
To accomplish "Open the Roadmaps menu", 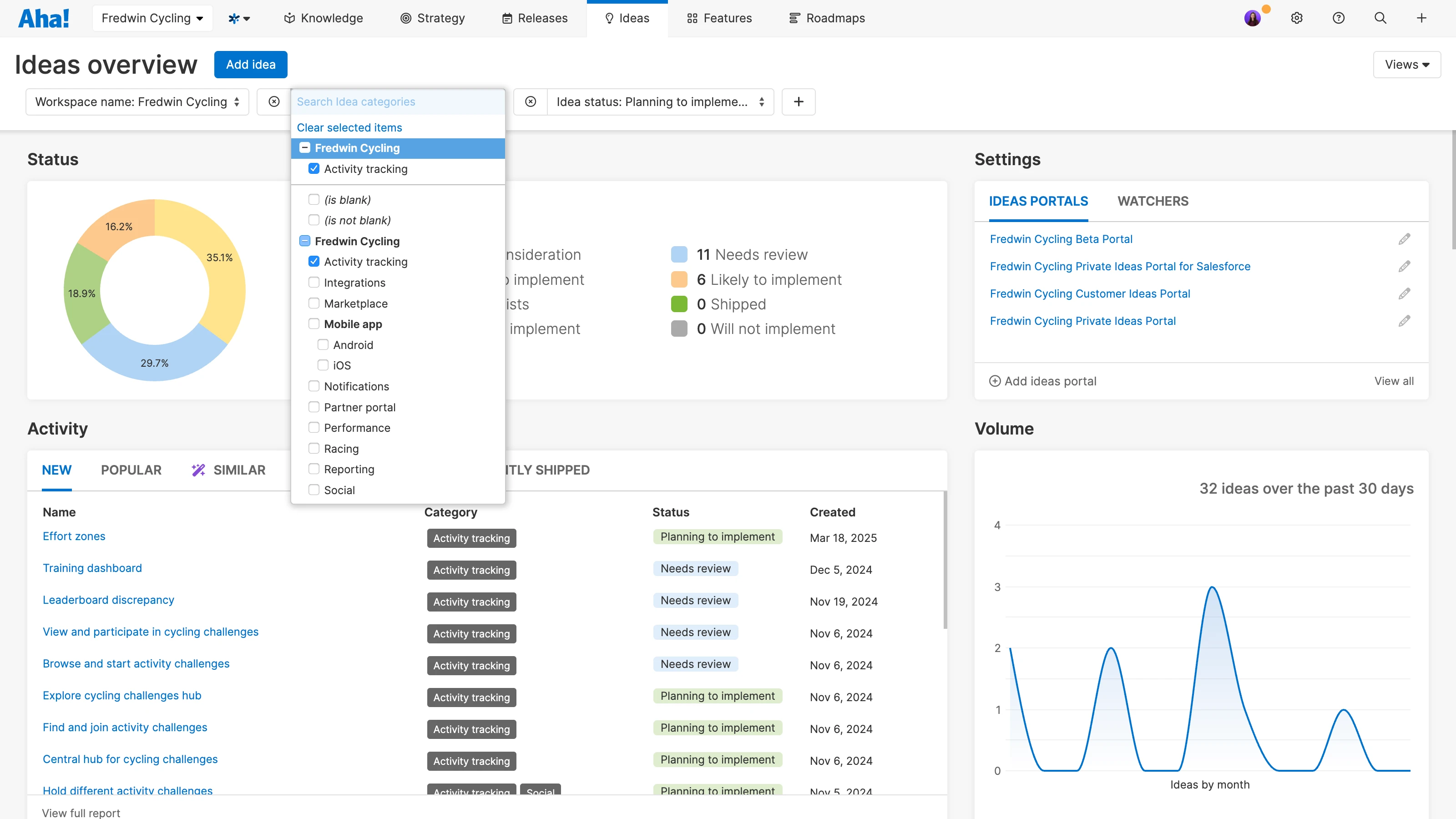I will pos(827,18).
